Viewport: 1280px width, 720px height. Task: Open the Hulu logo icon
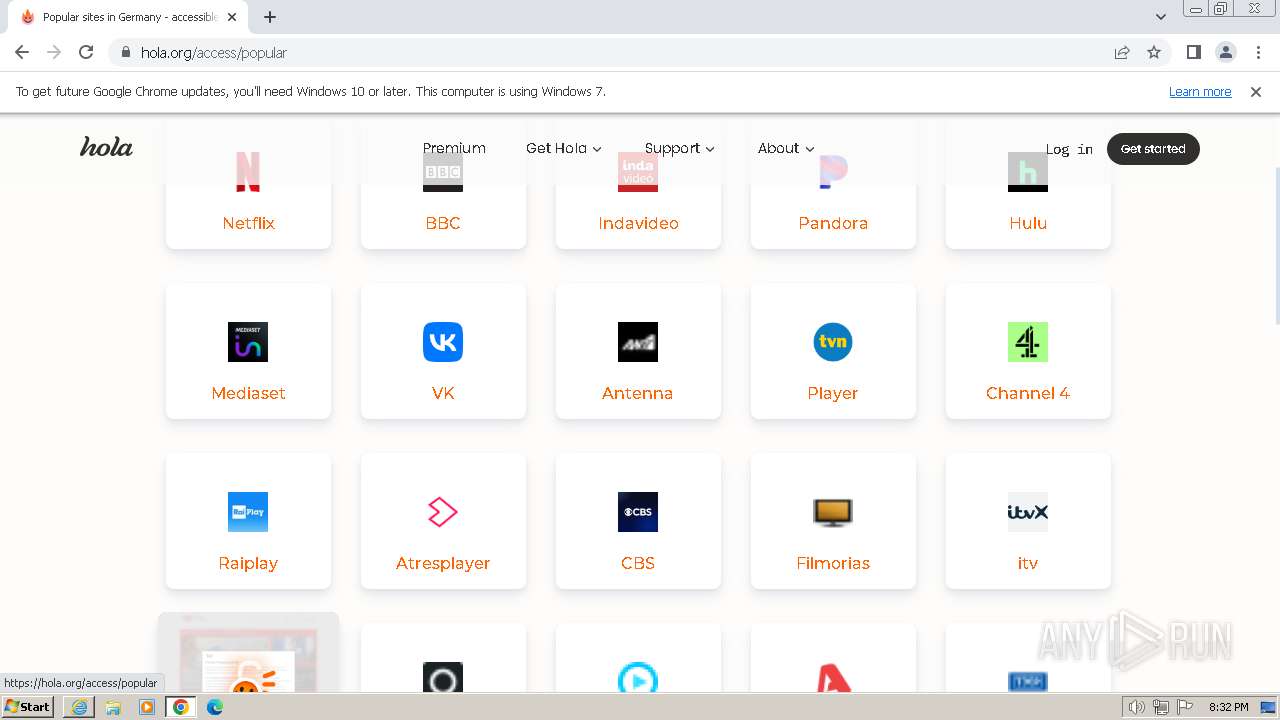coord(1028,172)
